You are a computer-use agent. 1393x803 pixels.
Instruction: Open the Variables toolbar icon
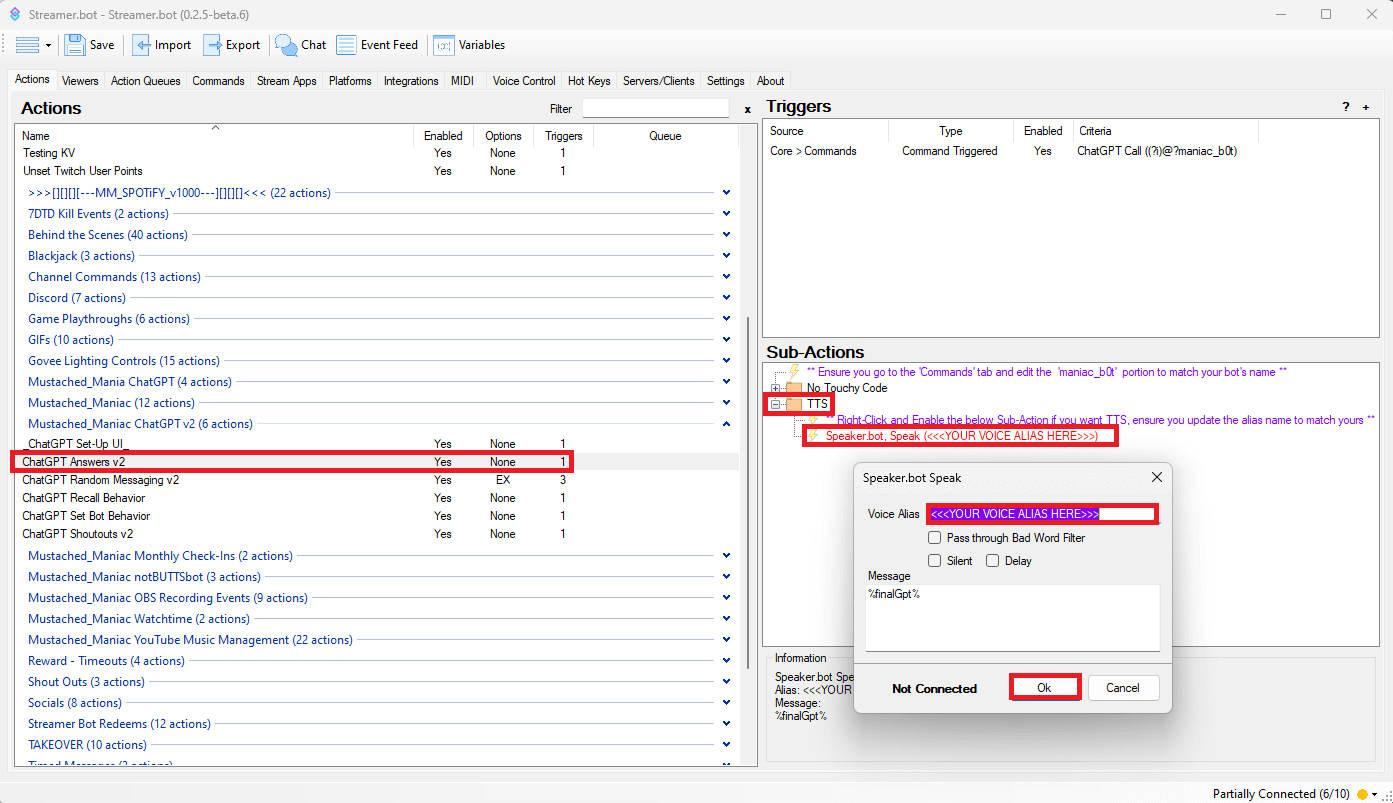[443, 45]
